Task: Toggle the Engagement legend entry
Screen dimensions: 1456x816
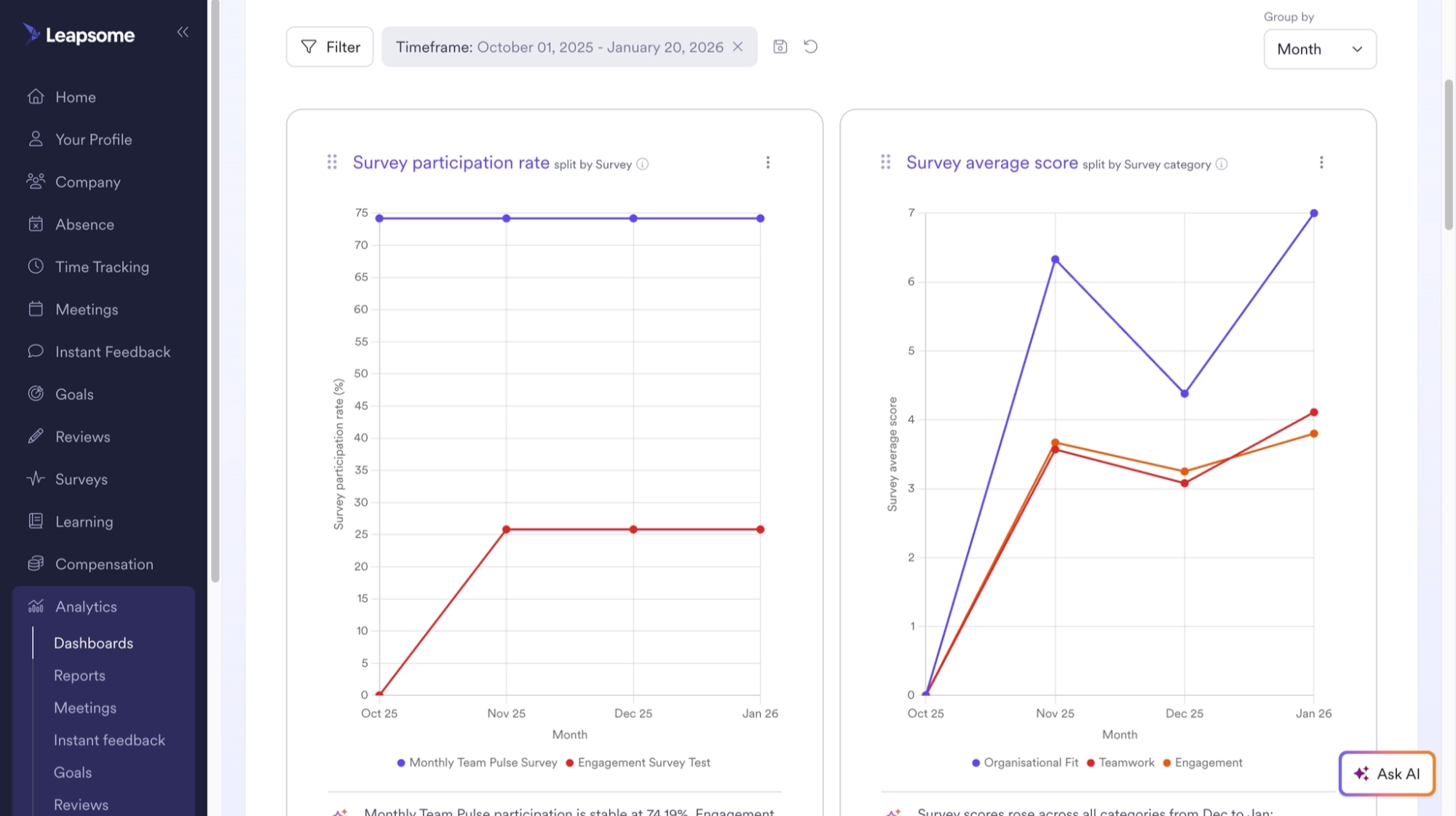Action: coord(1203,762)
